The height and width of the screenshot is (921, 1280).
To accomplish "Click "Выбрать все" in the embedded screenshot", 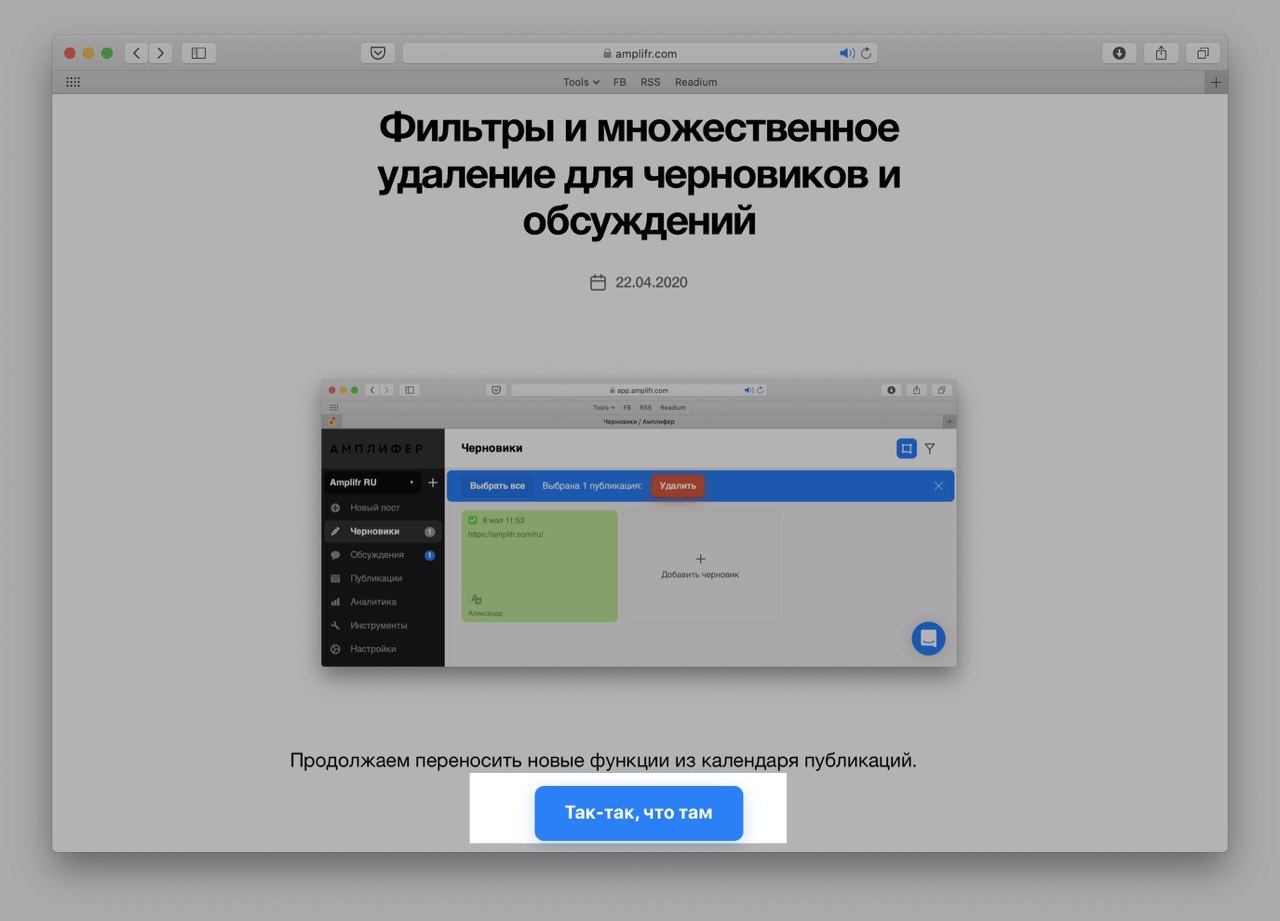I will coord(497,485).
